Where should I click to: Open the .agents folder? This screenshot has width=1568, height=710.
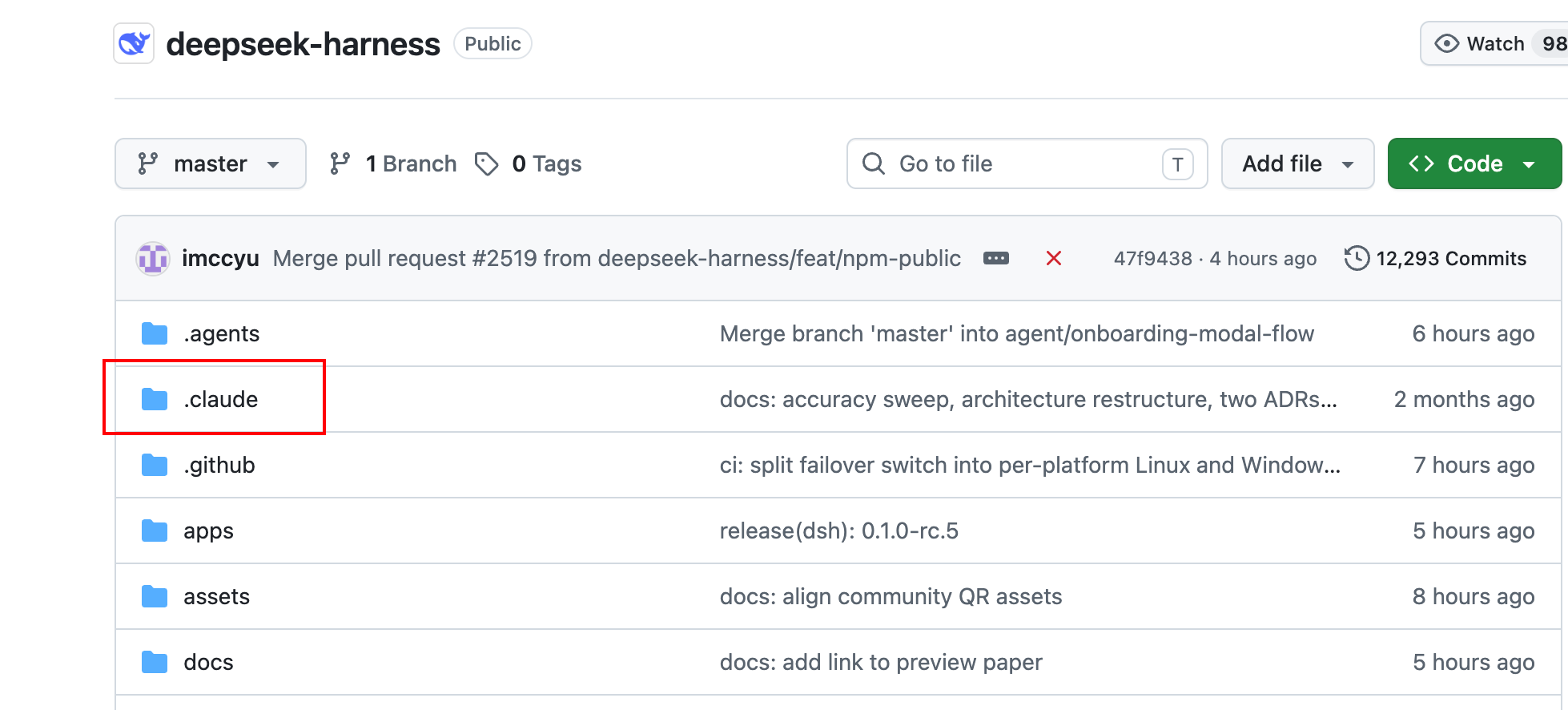click(x=221, y=333)
